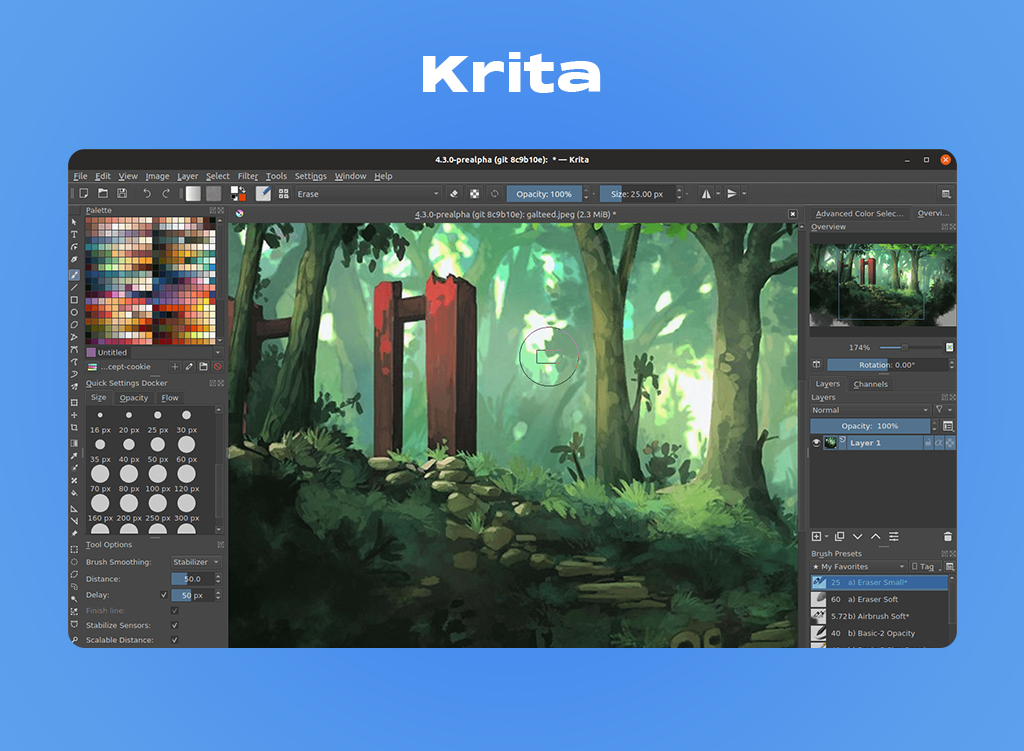The image size is (1024, 751).
Task: Select the Rectangular Selection tool
Action: (x=74, y=549)
